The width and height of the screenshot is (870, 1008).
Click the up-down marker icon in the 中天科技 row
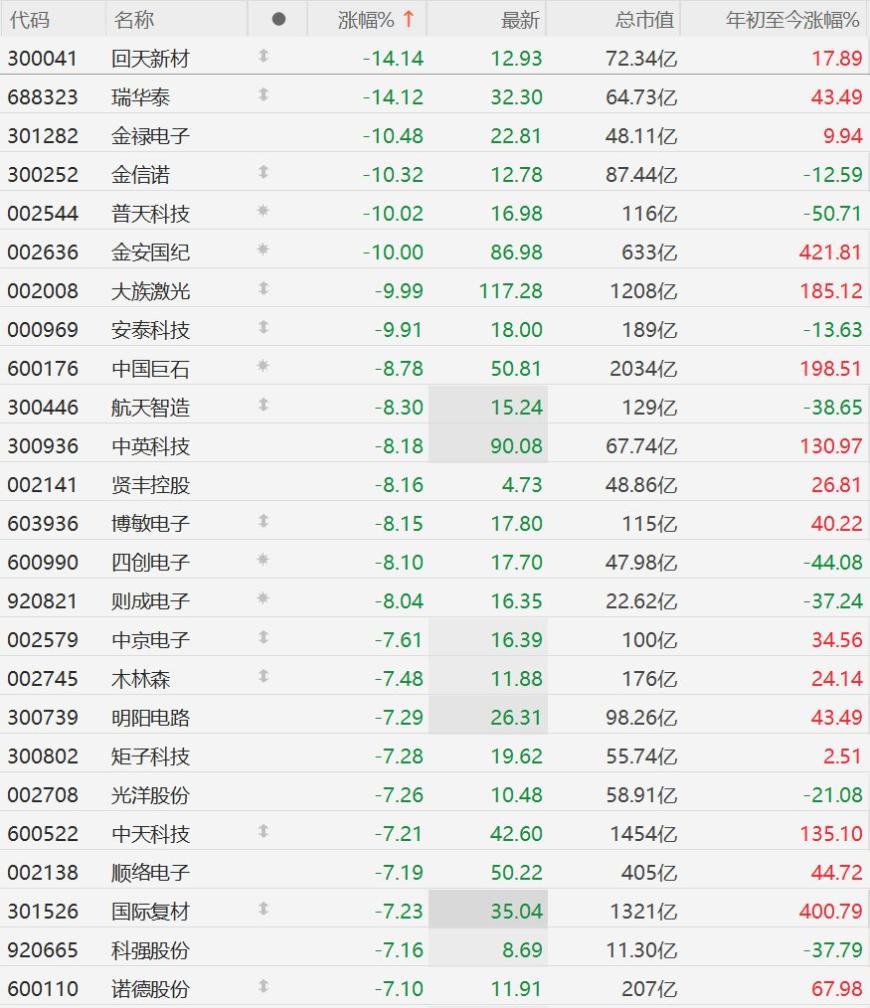(263, 831)
